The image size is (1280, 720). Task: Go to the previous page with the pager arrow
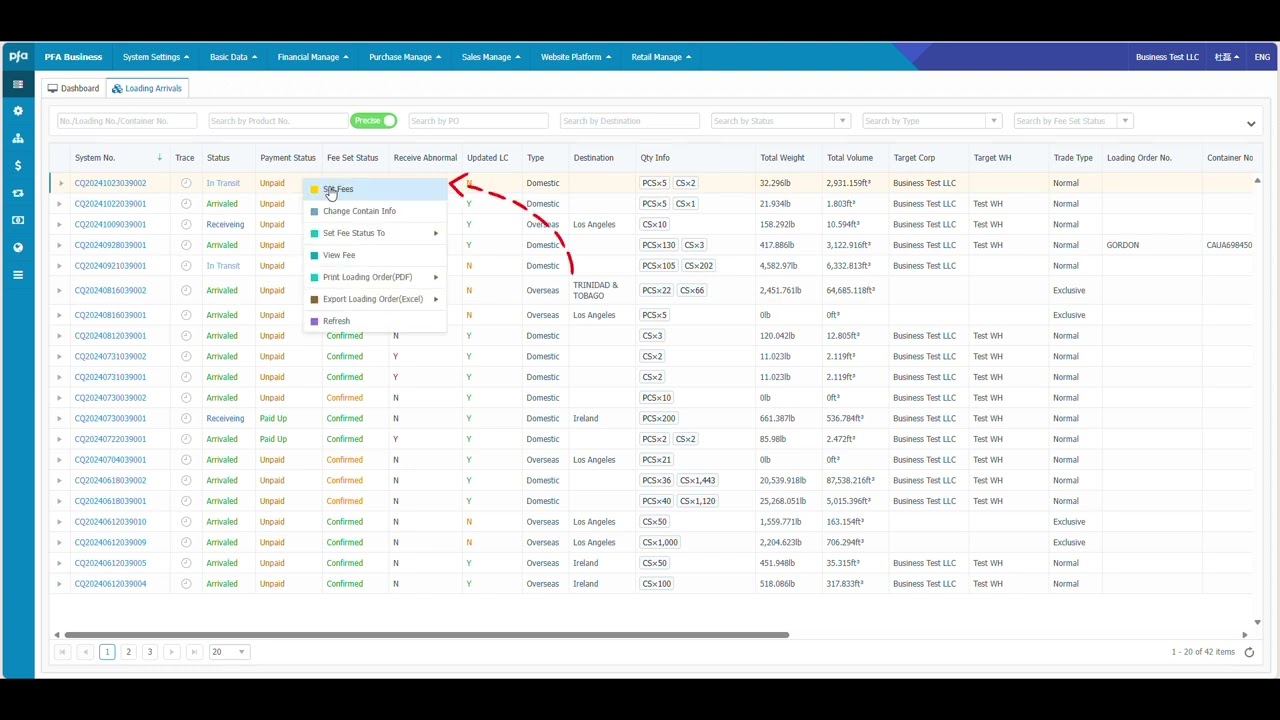[x=86, y=652]
